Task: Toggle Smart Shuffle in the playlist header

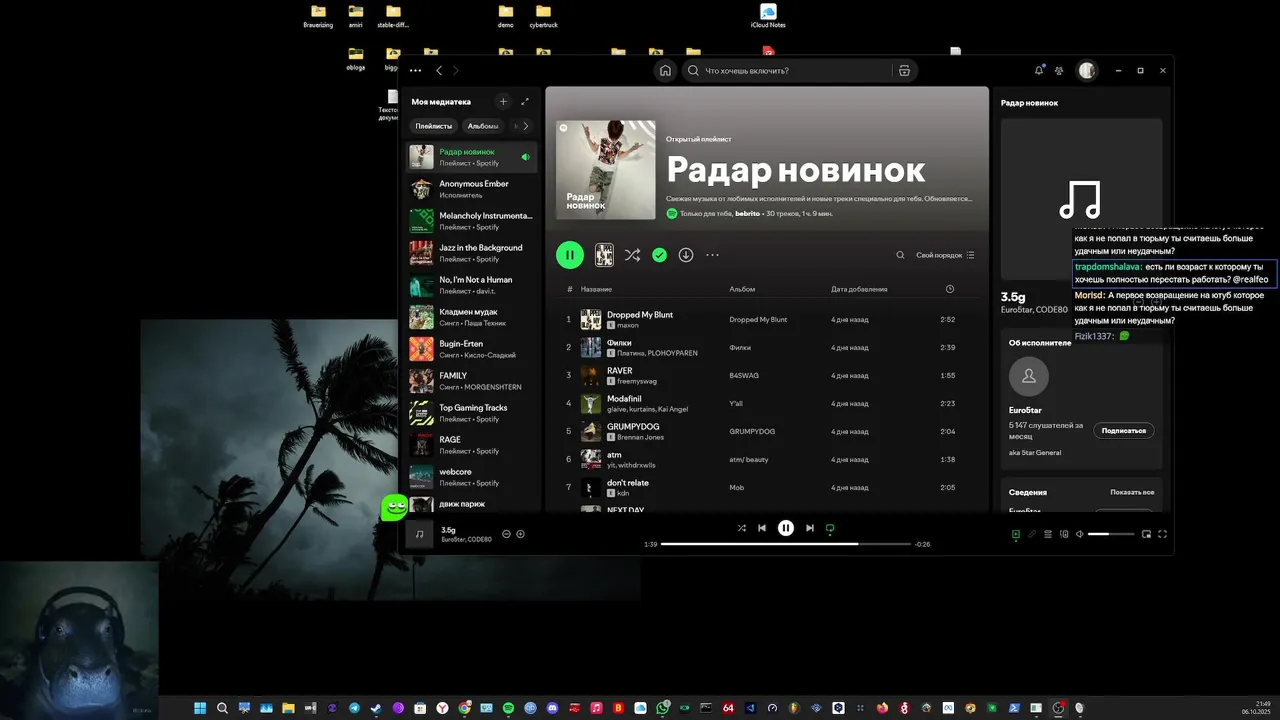Action: [632, 255]
